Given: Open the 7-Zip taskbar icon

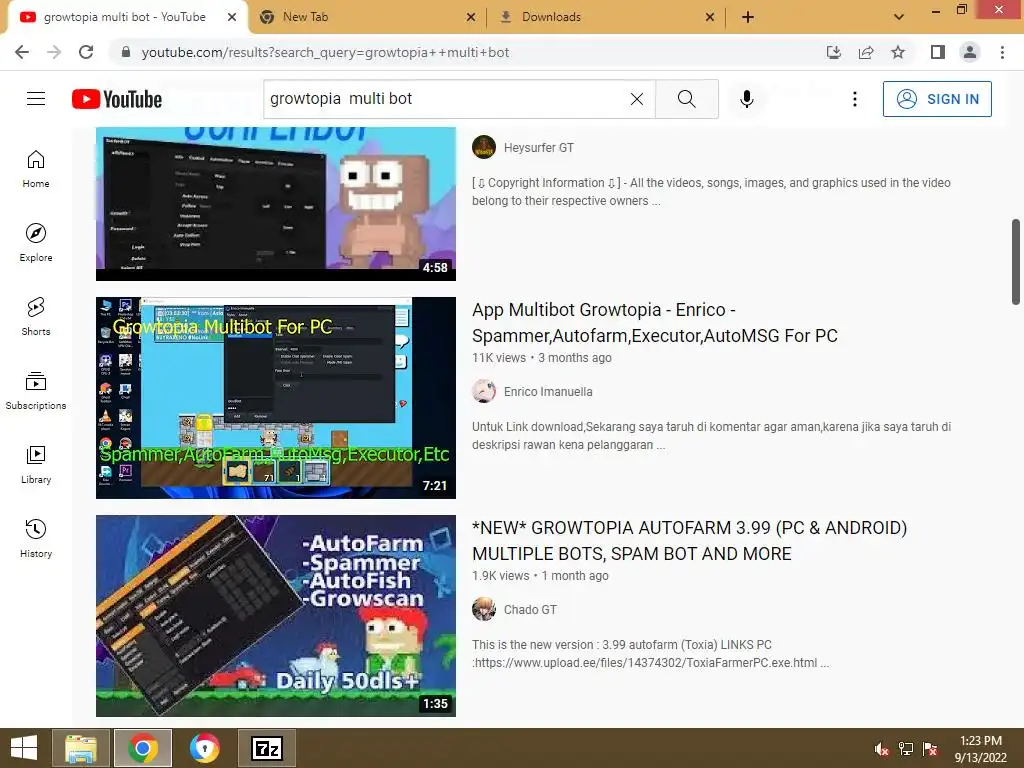Looking at the screenshot, I should [267, 748].
